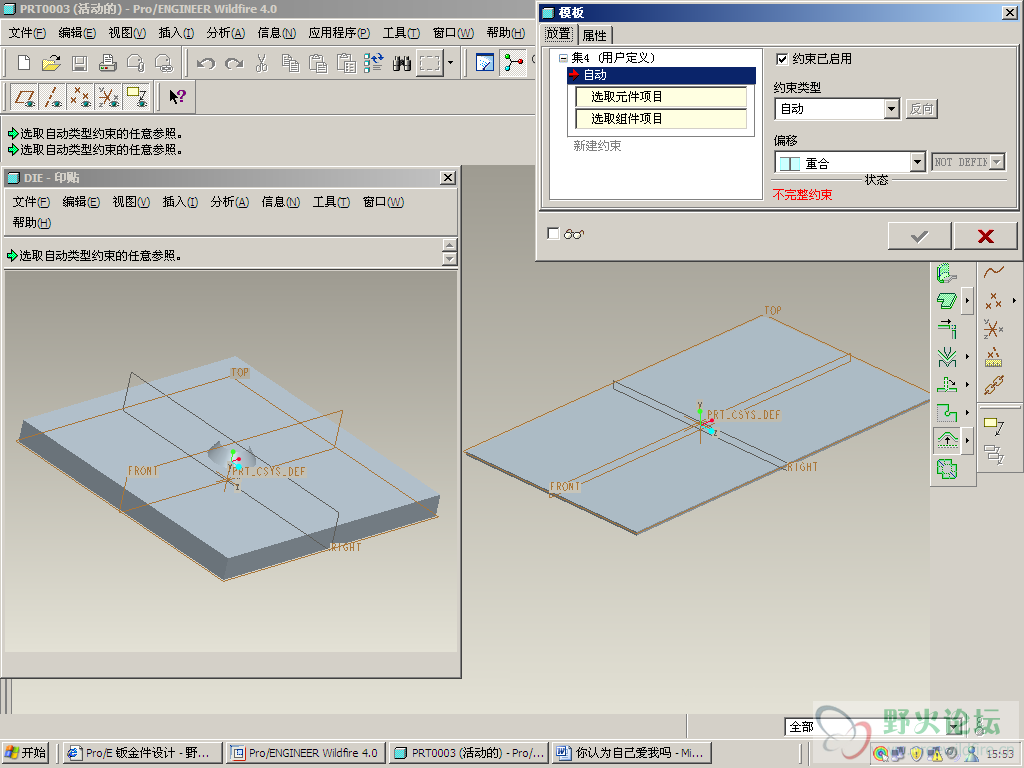Open a file with the folder icon
1024x768 pixels.
tap(51, 63)
